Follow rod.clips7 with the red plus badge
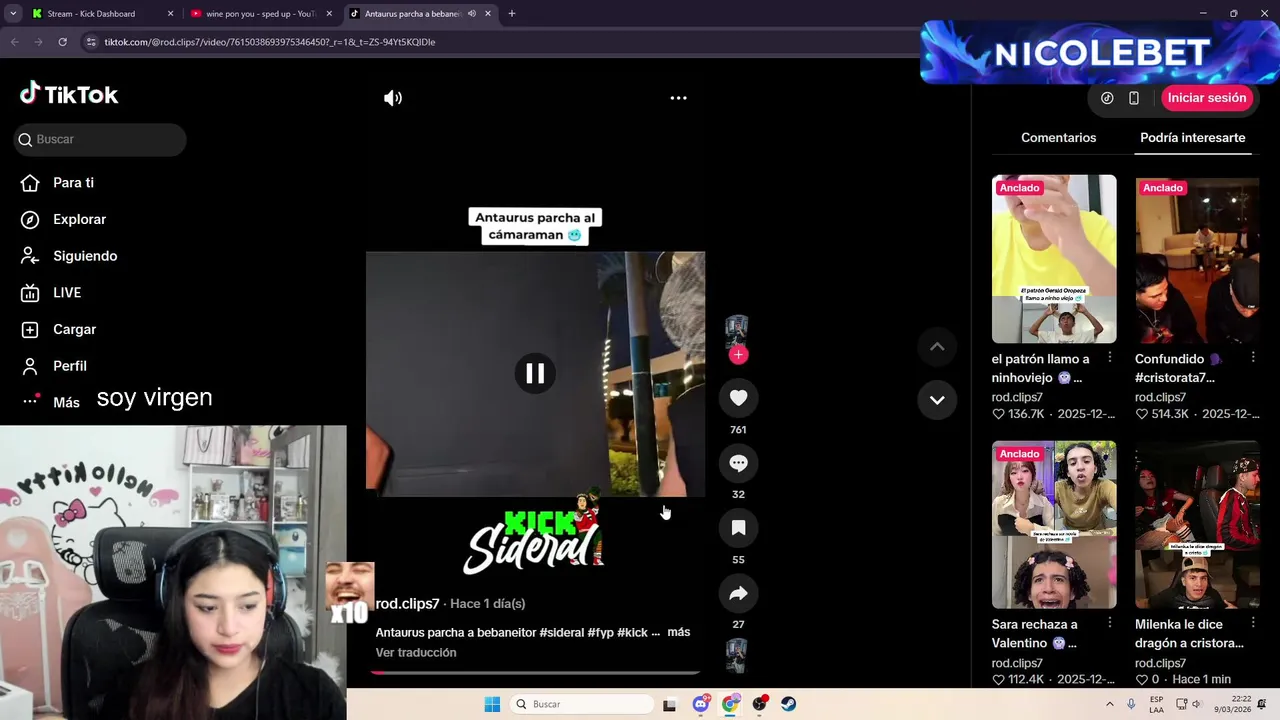Screen dimensions: 1280x720 [738, 355]
